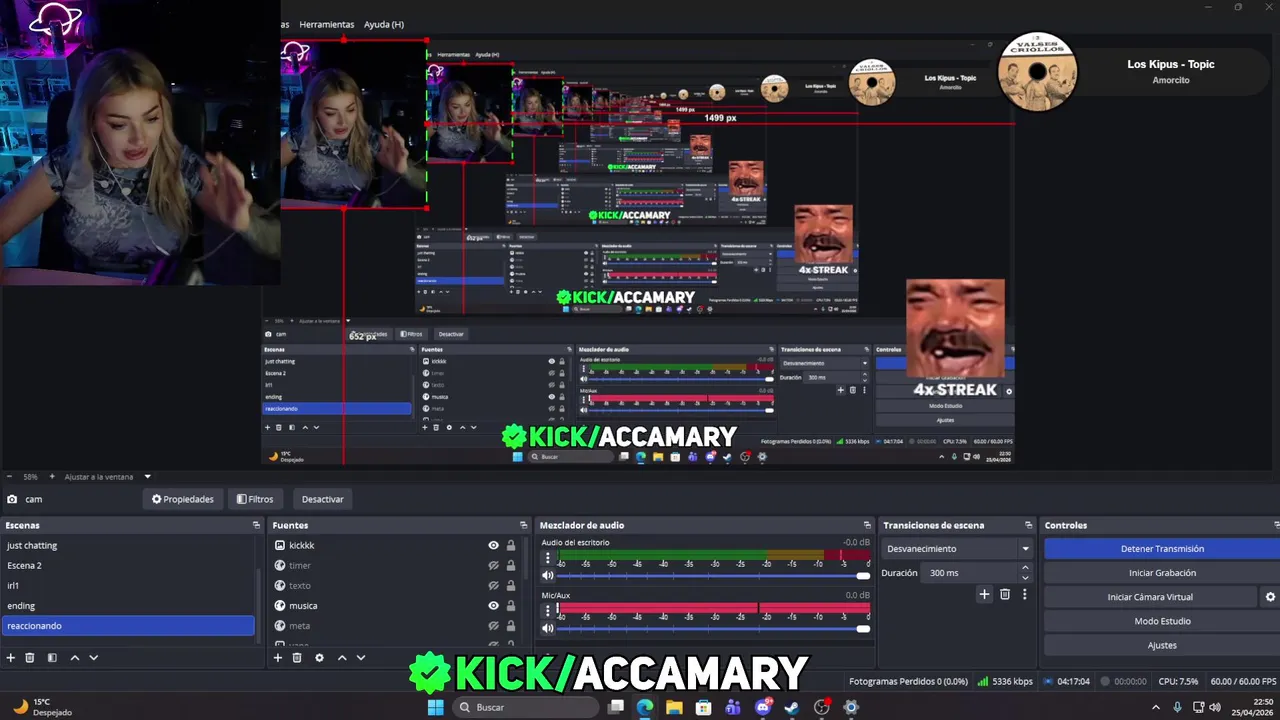The image size is (1280, 720).
Task: Undock the Mezclador de audio panel
Action: coord(867,525)
